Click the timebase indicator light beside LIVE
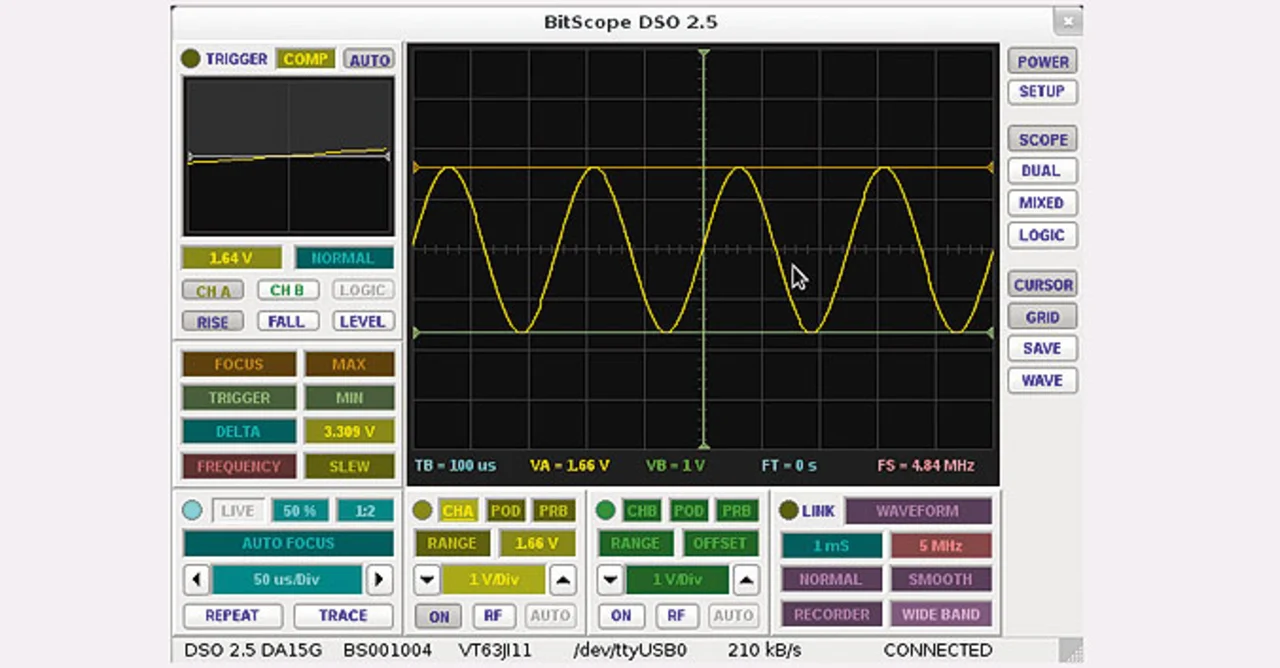The width and height of the screenshot is (1280, 668). [x=192, y=511]
